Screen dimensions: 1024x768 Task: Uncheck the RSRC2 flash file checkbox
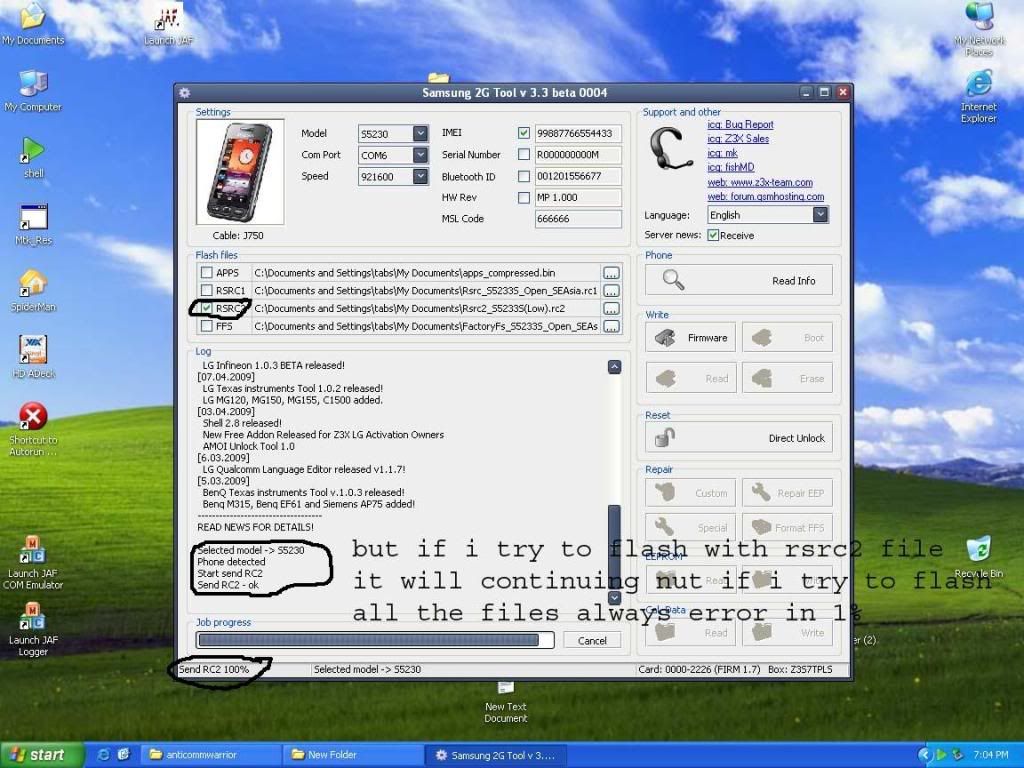(x=207, y=308)
